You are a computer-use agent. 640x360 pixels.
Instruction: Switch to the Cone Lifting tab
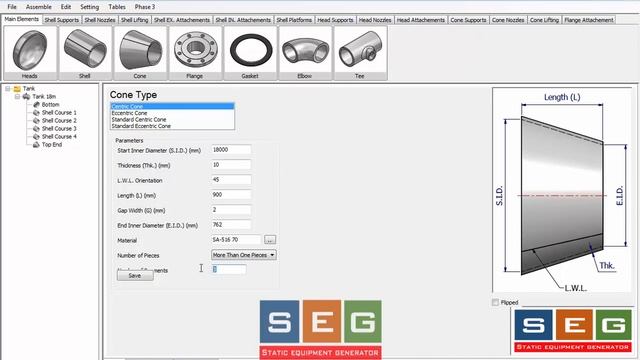tap(544, 20)
